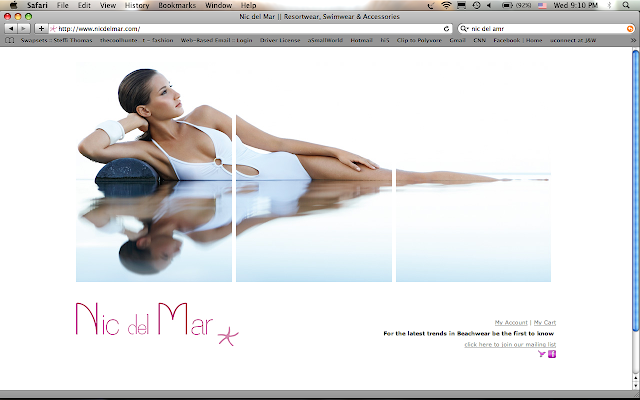The height and width of the screenshot is (400, 640).
Task: Open the thecoolhunte bookmark
Action: [x=118, y=40]
